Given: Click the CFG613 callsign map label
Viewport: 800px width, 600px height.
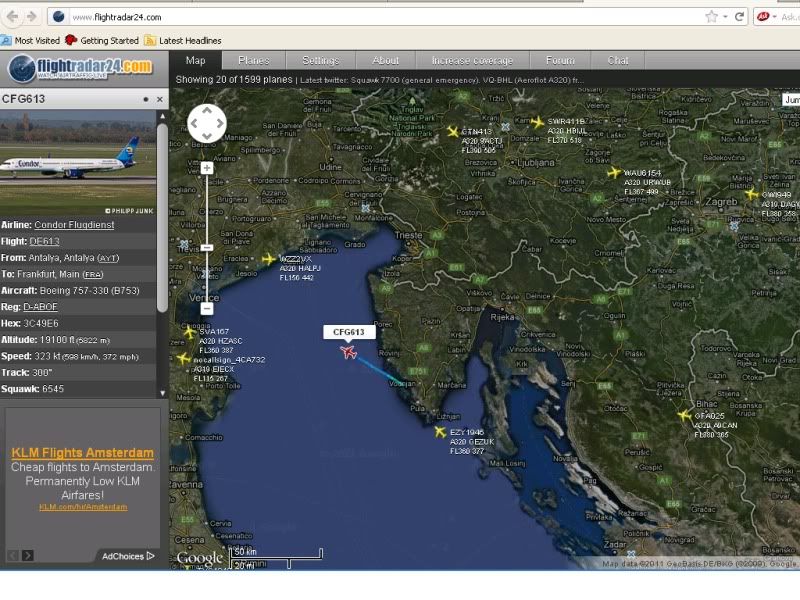Looking at the screenshot, I should click(x=349, y=332).
